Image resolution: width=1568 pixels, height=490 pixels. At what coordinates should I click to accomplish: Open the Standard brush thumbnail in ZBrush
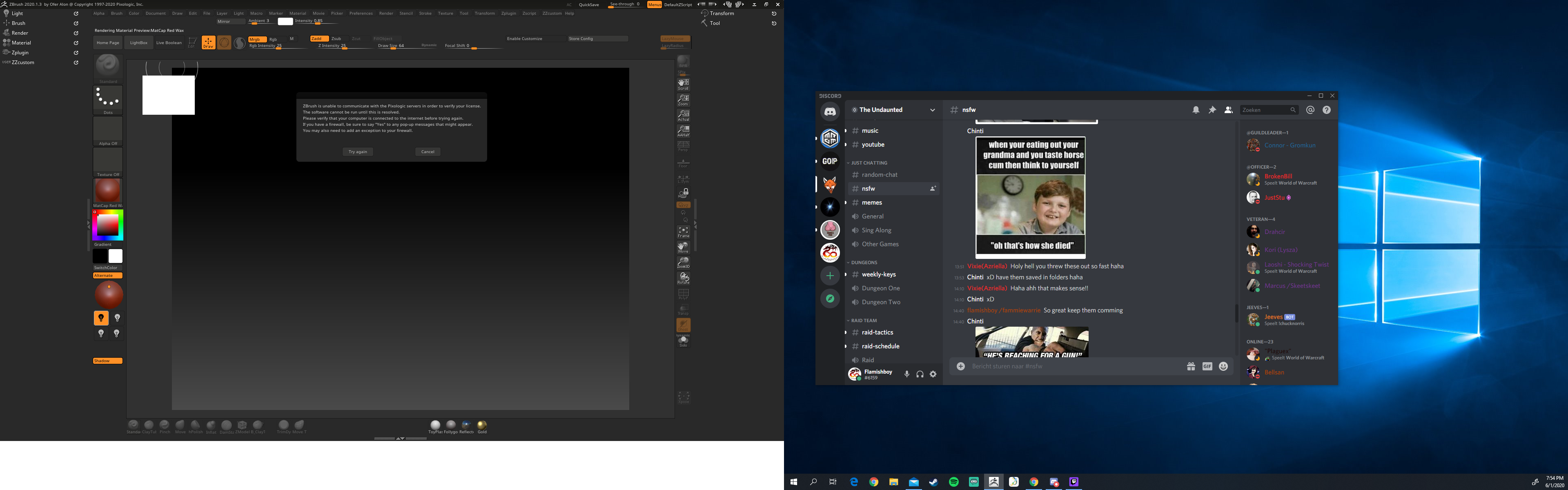tap(108, 68)
